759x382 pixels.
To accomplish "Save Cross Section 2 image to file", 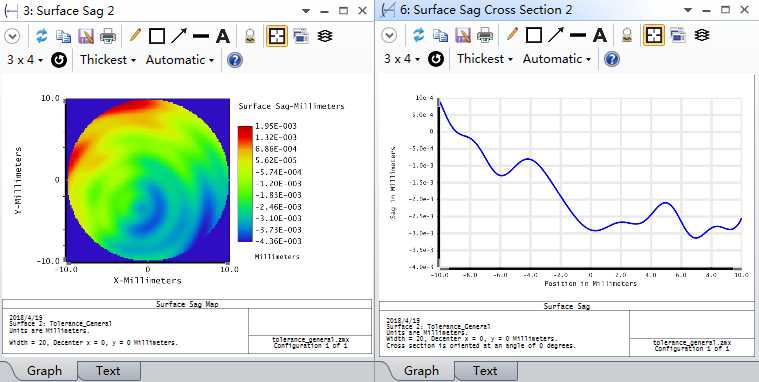I will [x=462, y=35].
